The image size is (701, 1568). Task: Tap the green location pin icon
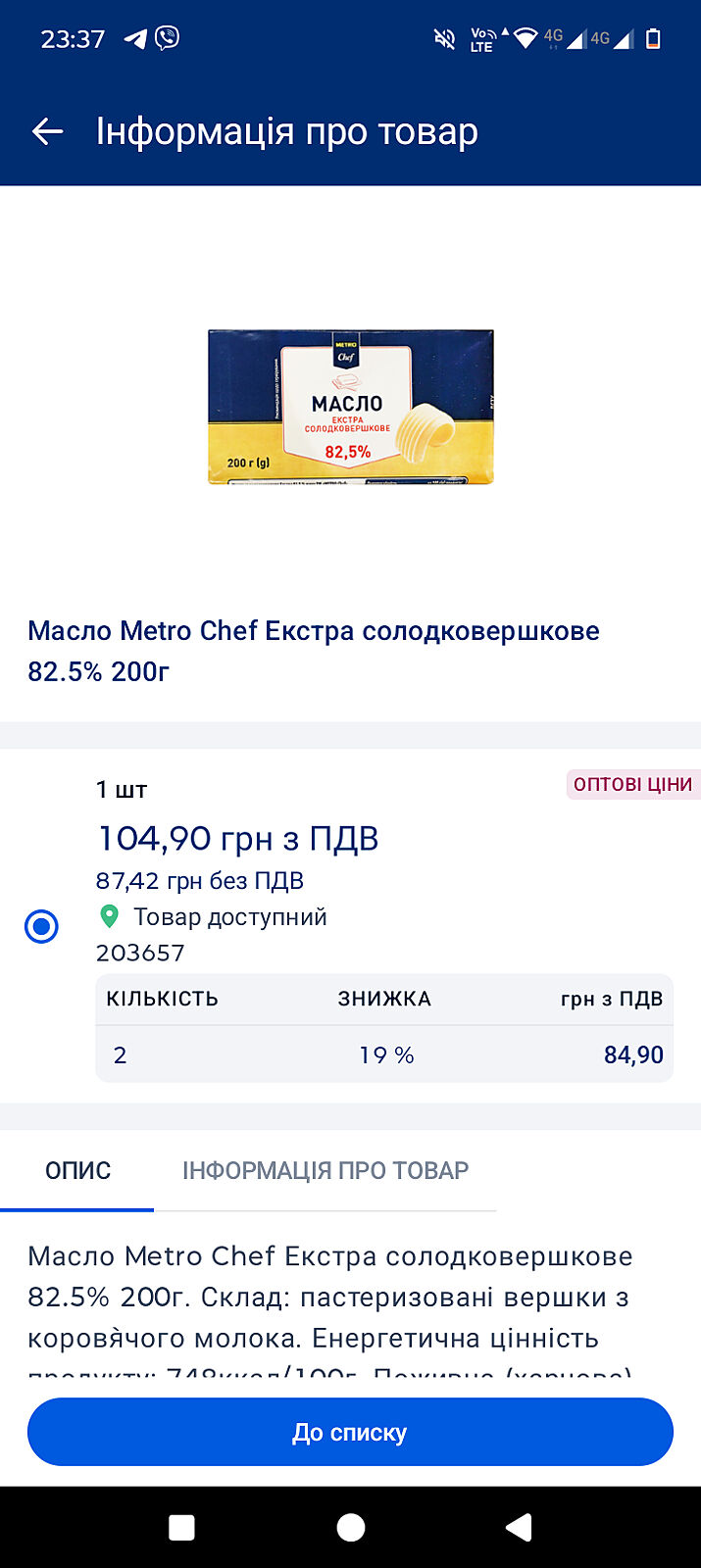(x=110, y=916)
